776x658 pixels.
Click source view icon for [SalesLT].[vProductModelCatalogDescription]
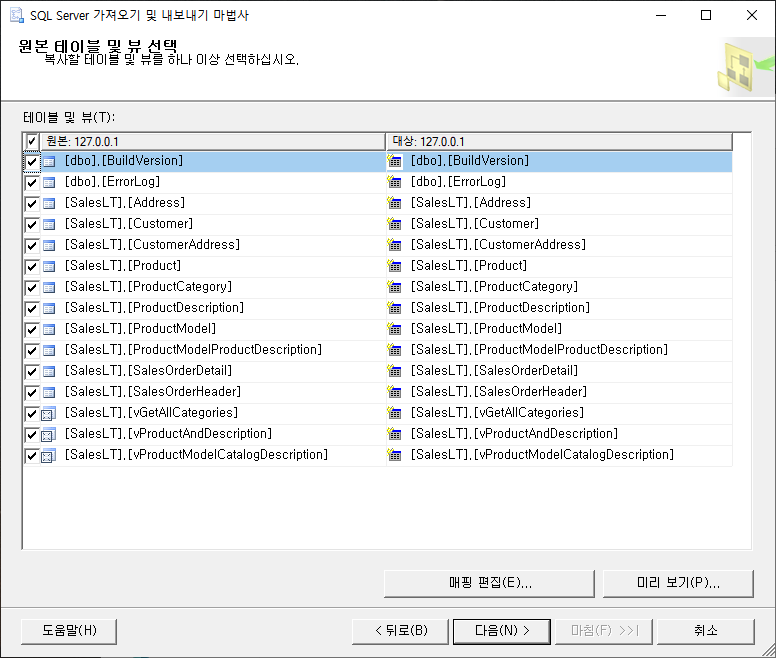point(48,456)
